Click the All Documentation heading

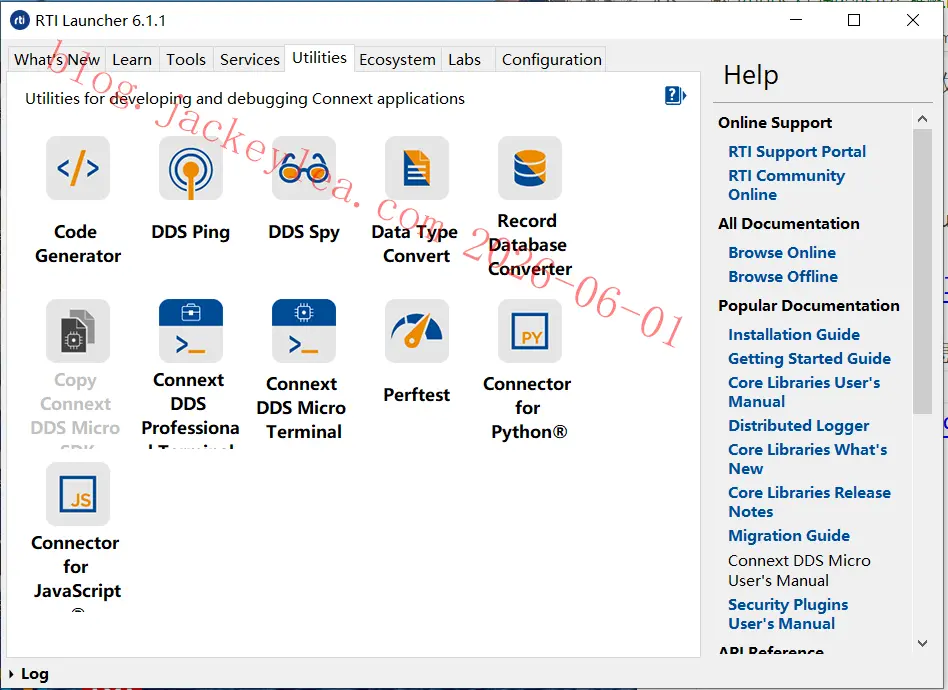[788, 224]
